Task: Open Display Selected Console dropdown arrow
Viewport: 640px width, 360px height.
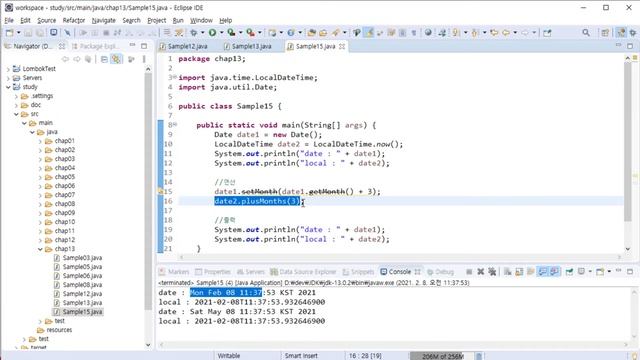Action: coord(590,271)
